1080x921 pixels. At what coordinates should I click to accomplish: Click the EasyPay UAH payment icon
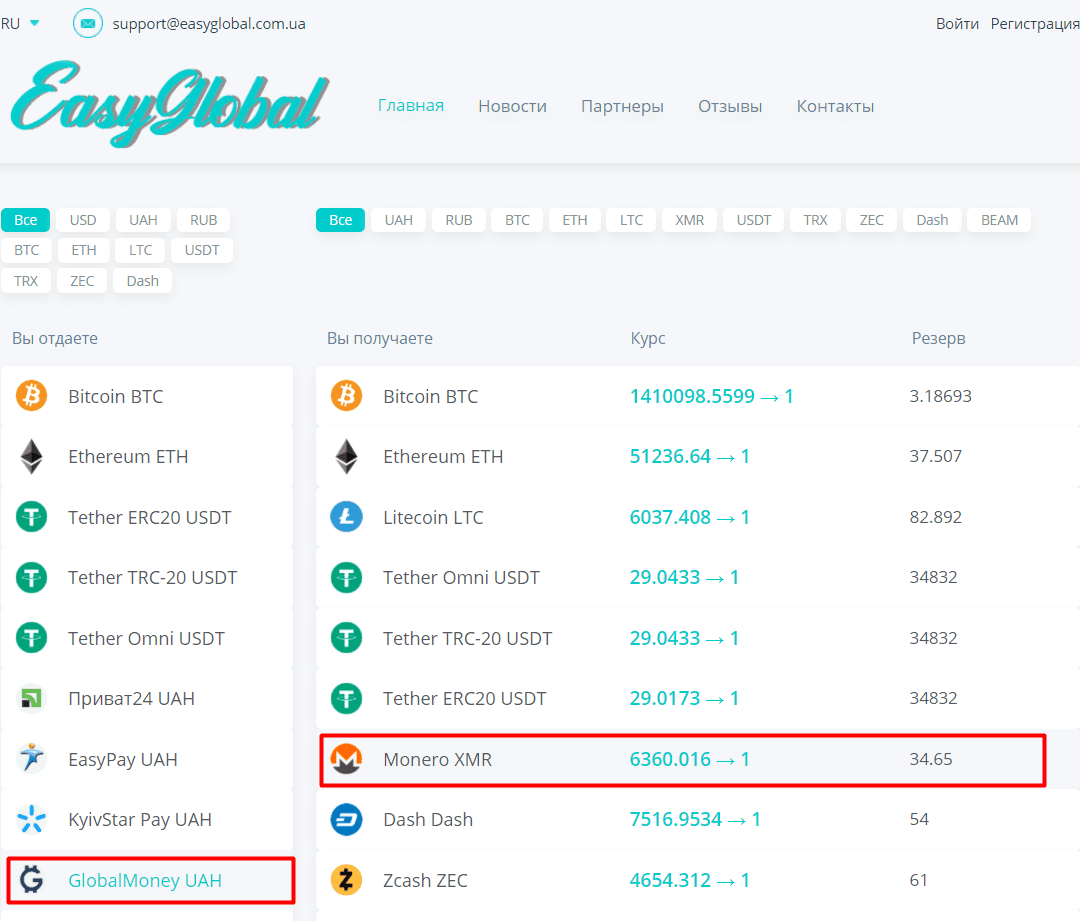(x=31, y=758)
